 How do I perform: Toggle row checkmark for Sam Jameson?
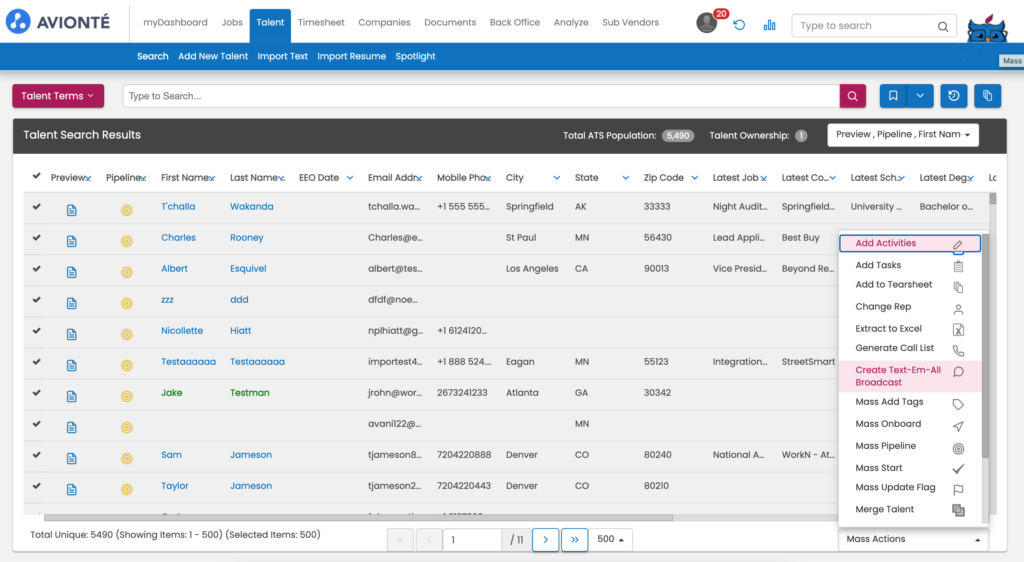click(x=37, y=455)
